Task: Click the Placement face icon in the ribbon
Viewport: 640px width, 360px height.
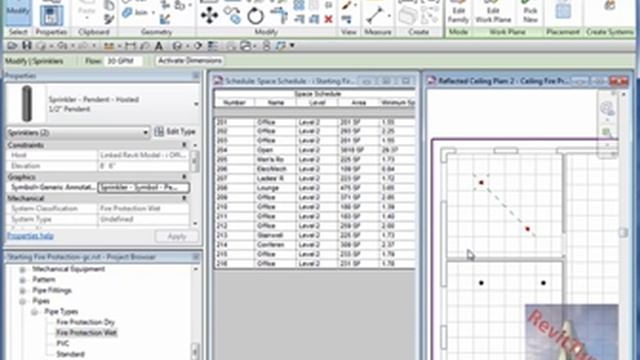Action: tap(563, 11)
